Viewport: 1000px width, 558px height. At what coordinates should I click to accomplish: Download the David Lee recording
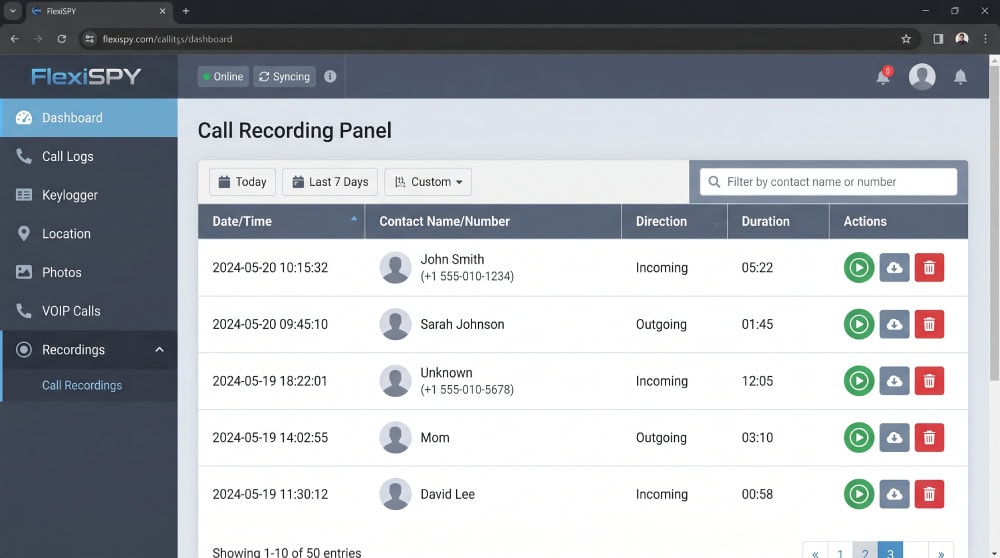894,494
